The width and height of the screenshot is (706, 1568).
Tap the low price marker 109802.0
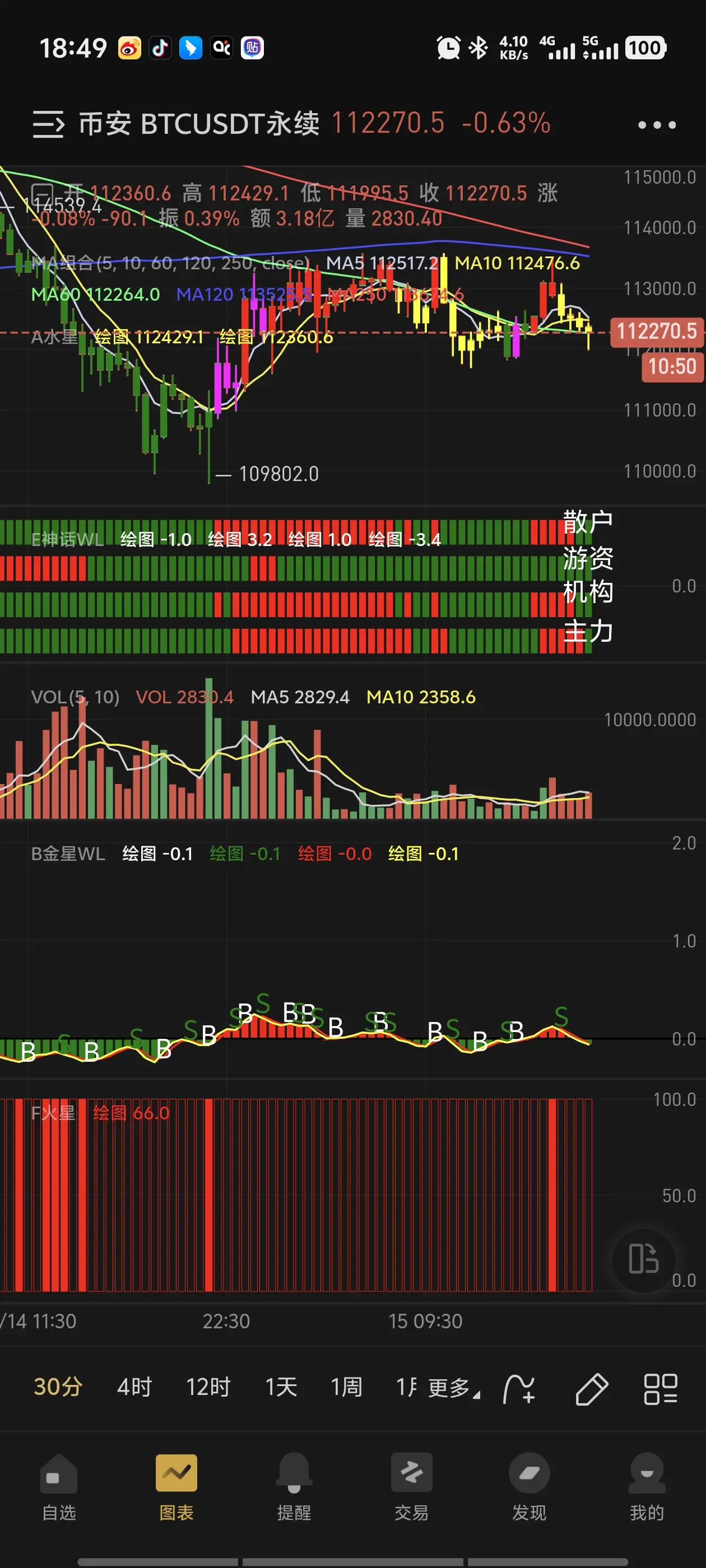[x=278, y=474]
